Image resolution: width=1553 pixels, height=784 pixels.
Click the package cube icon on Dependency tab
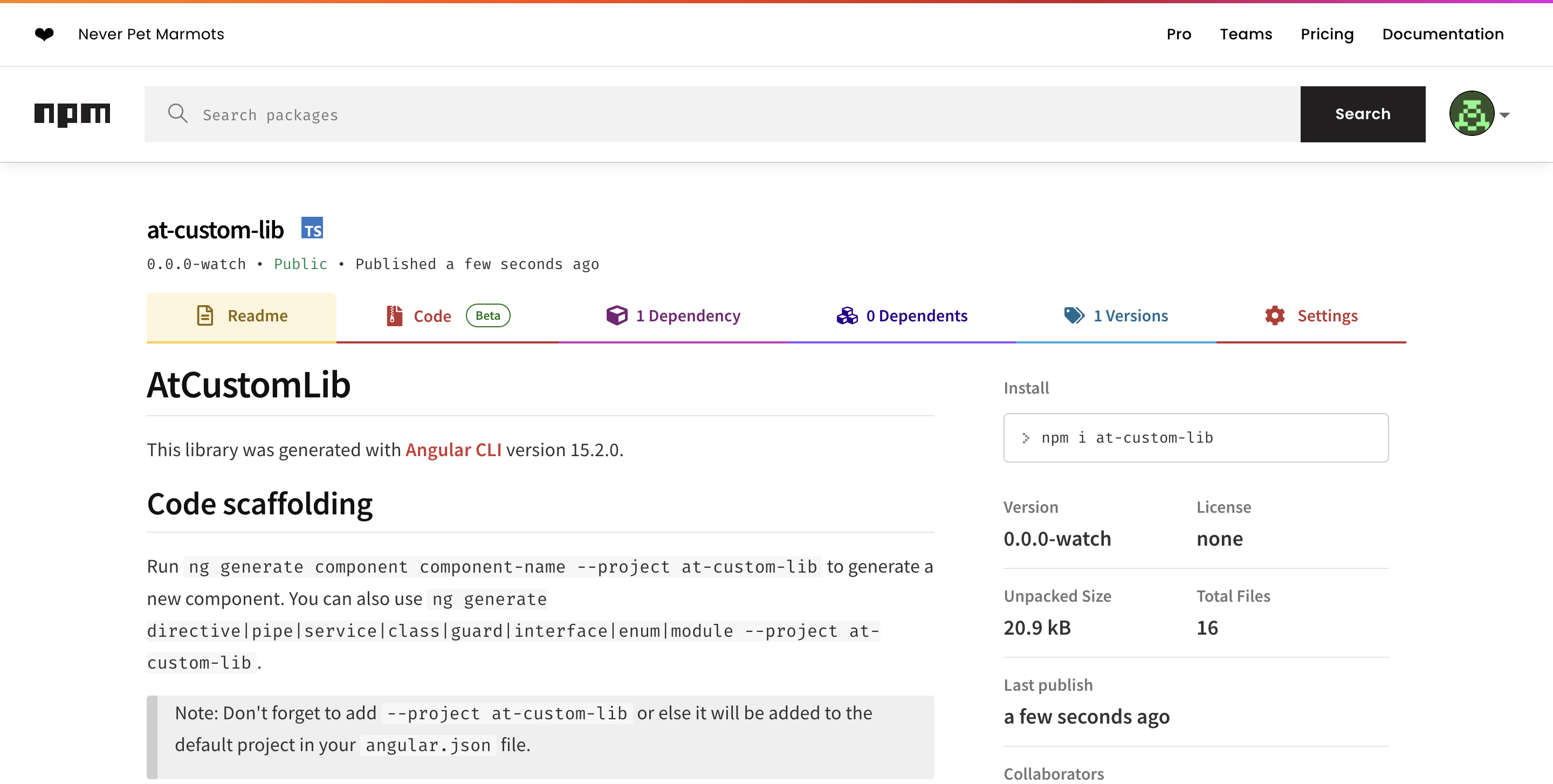[617, 315]
